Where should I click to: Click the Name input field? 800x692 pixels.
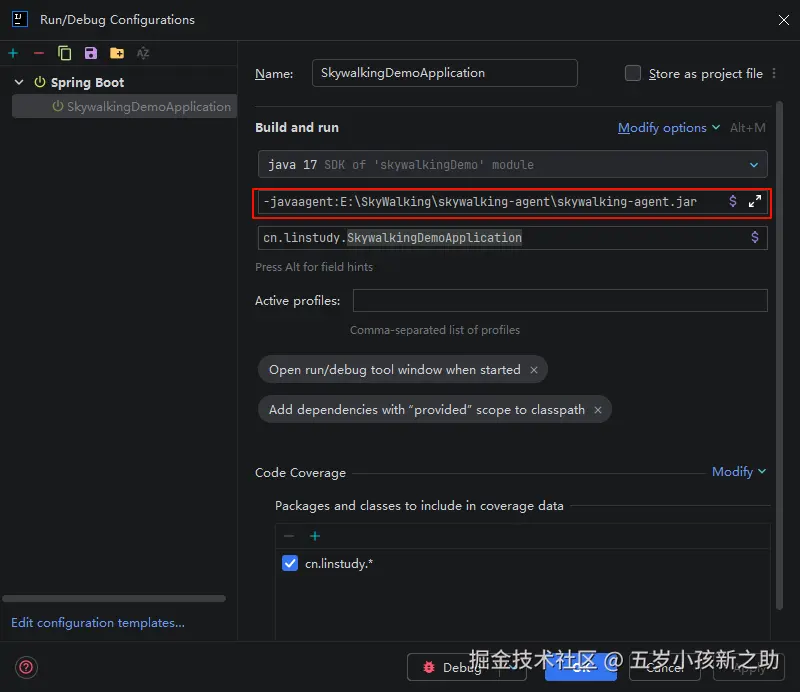pyautogui.click(x=444, y=73)
